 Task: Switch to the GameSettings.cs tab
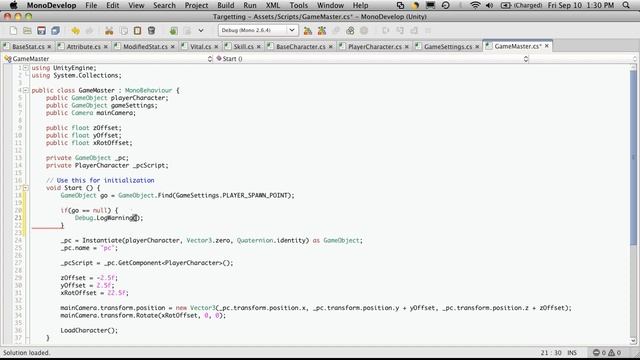click(447, 47)
